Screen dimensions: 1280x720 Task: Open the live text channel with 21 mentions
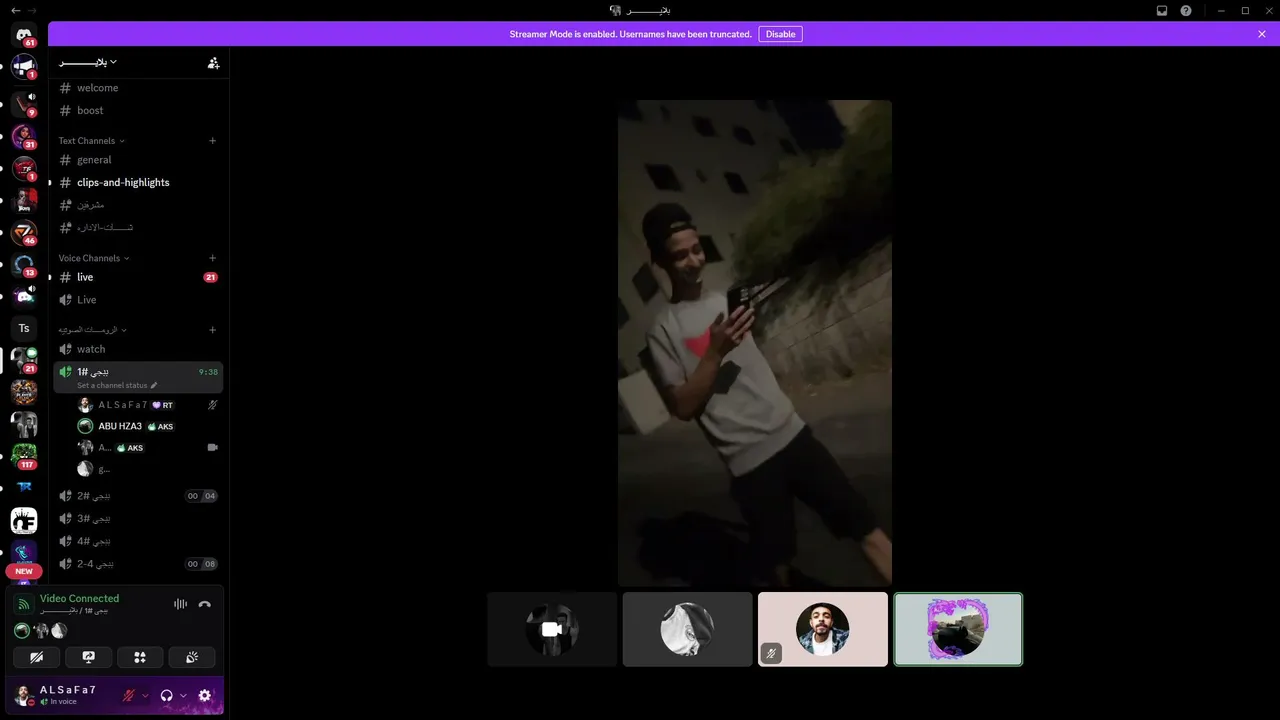(138, 277)
